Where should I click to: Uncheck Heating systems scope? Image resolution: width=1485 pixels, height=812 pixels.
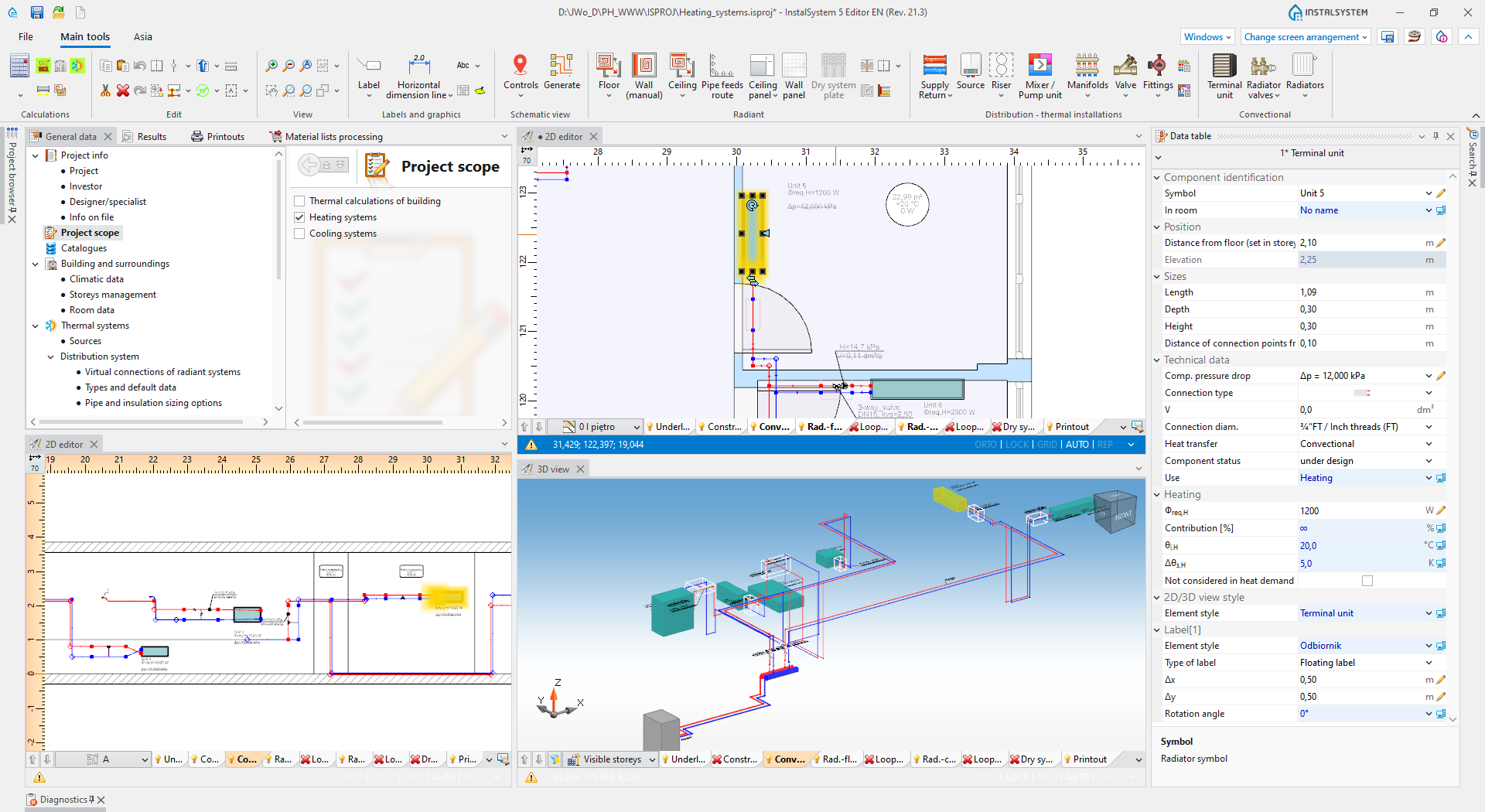pyautogui.click(x=299, y=217)
